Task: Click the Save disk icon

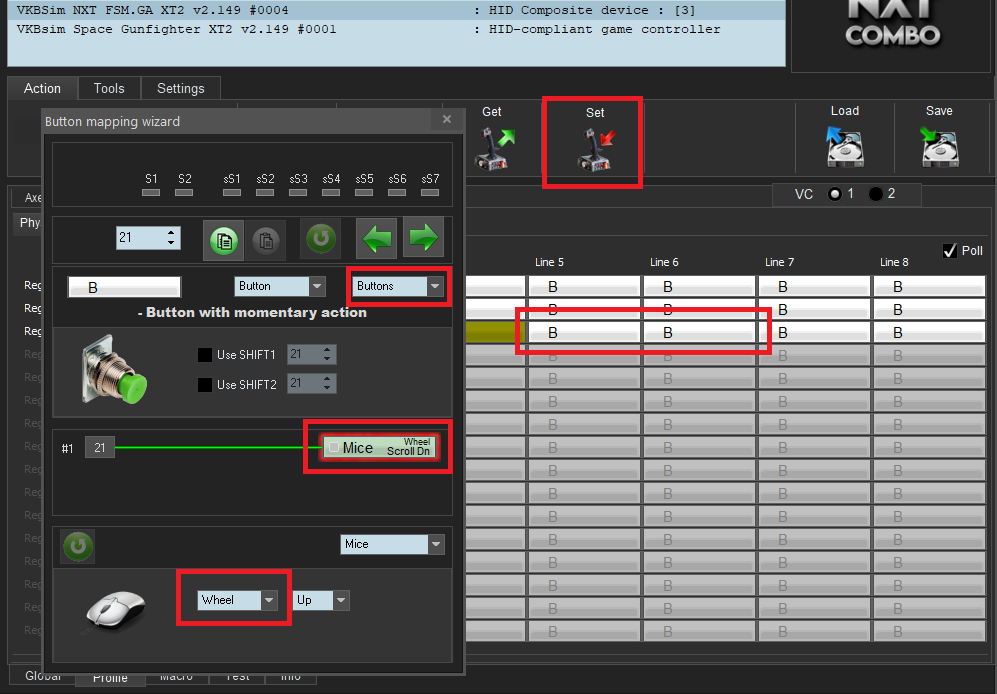Action: [x=939, y=146]
